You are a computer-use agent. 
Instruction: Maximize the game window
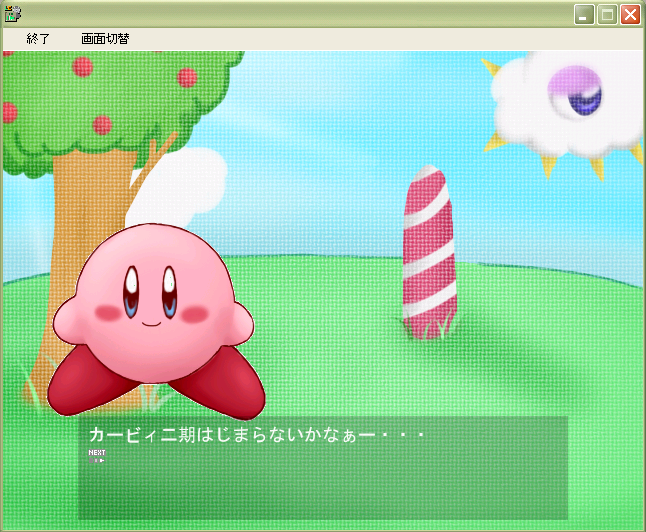coord(607,15)
